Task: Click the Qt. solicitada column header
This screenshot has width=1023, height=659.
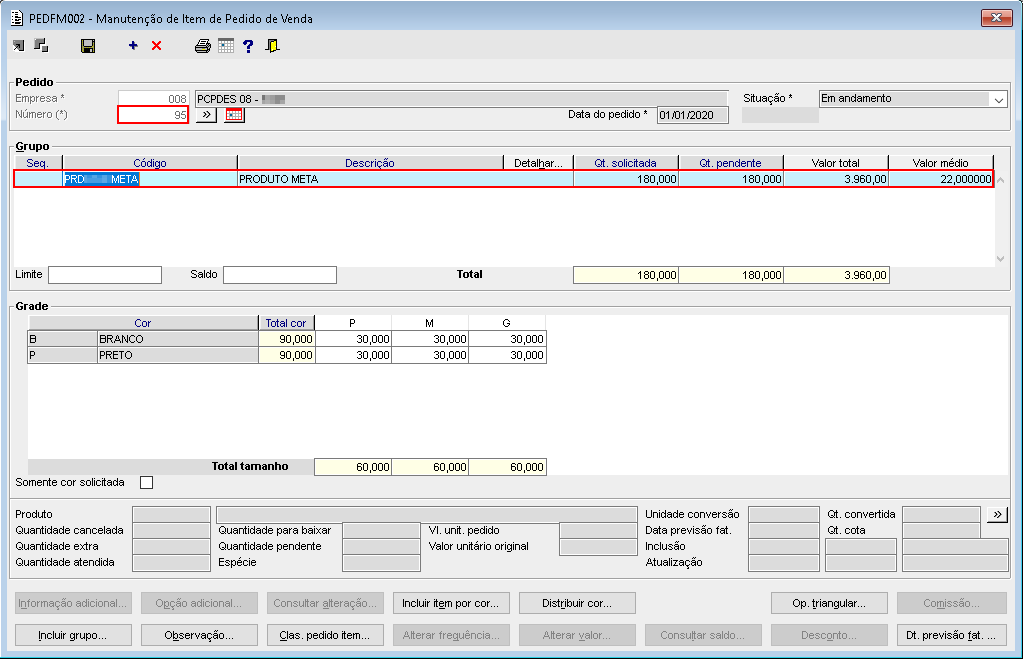Action: coord(625,163)
